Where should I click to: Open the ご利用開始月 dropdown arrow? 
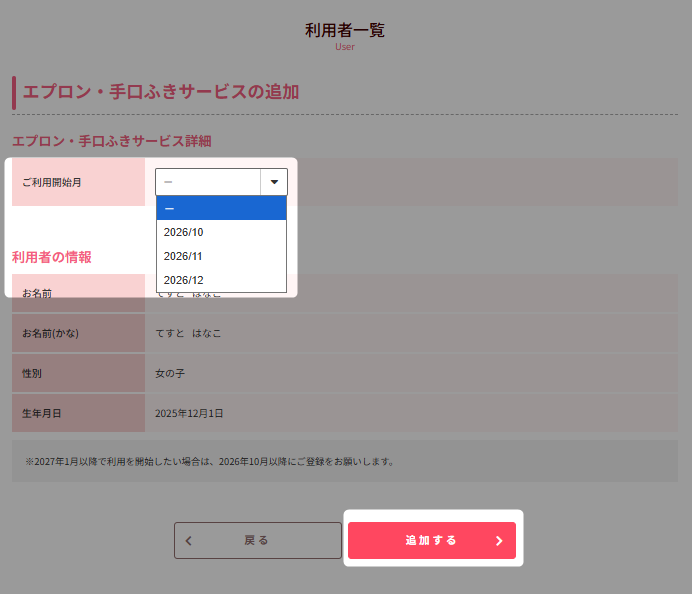click(274, 182)
